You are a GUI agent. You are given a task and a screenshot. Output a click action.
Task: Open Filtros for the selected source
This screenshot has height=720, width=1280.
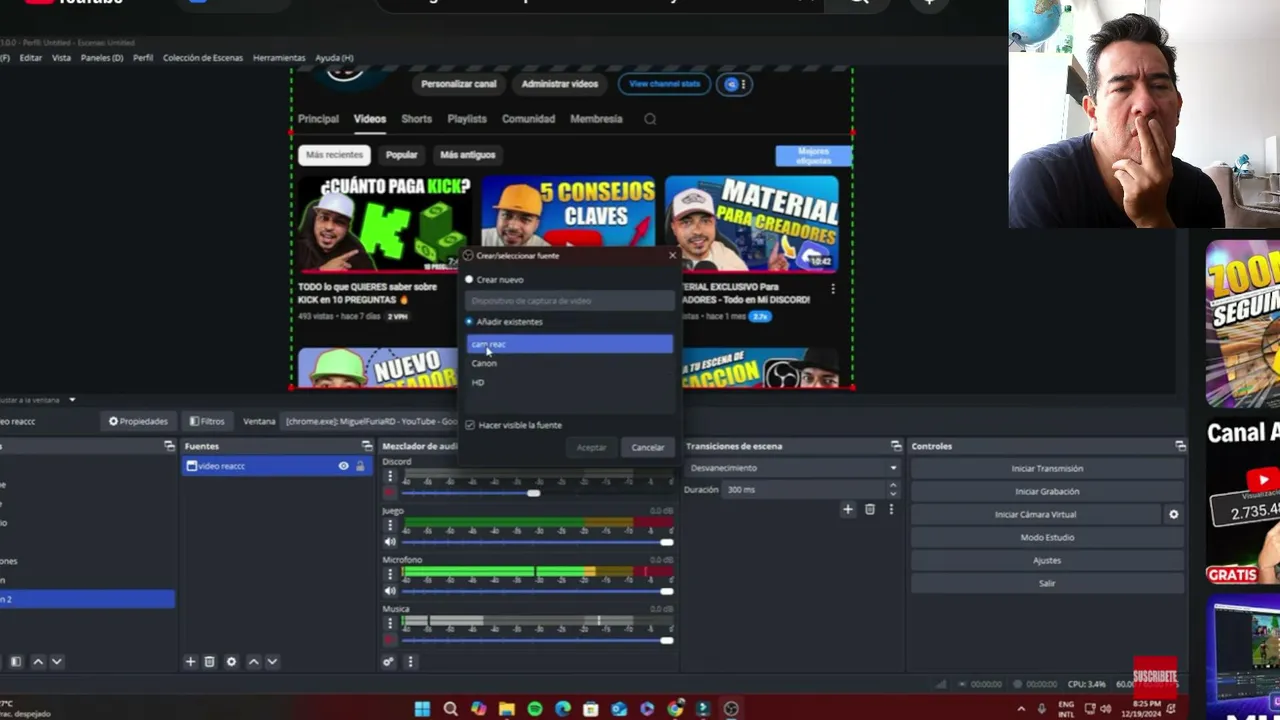click(x=207, y=421)
